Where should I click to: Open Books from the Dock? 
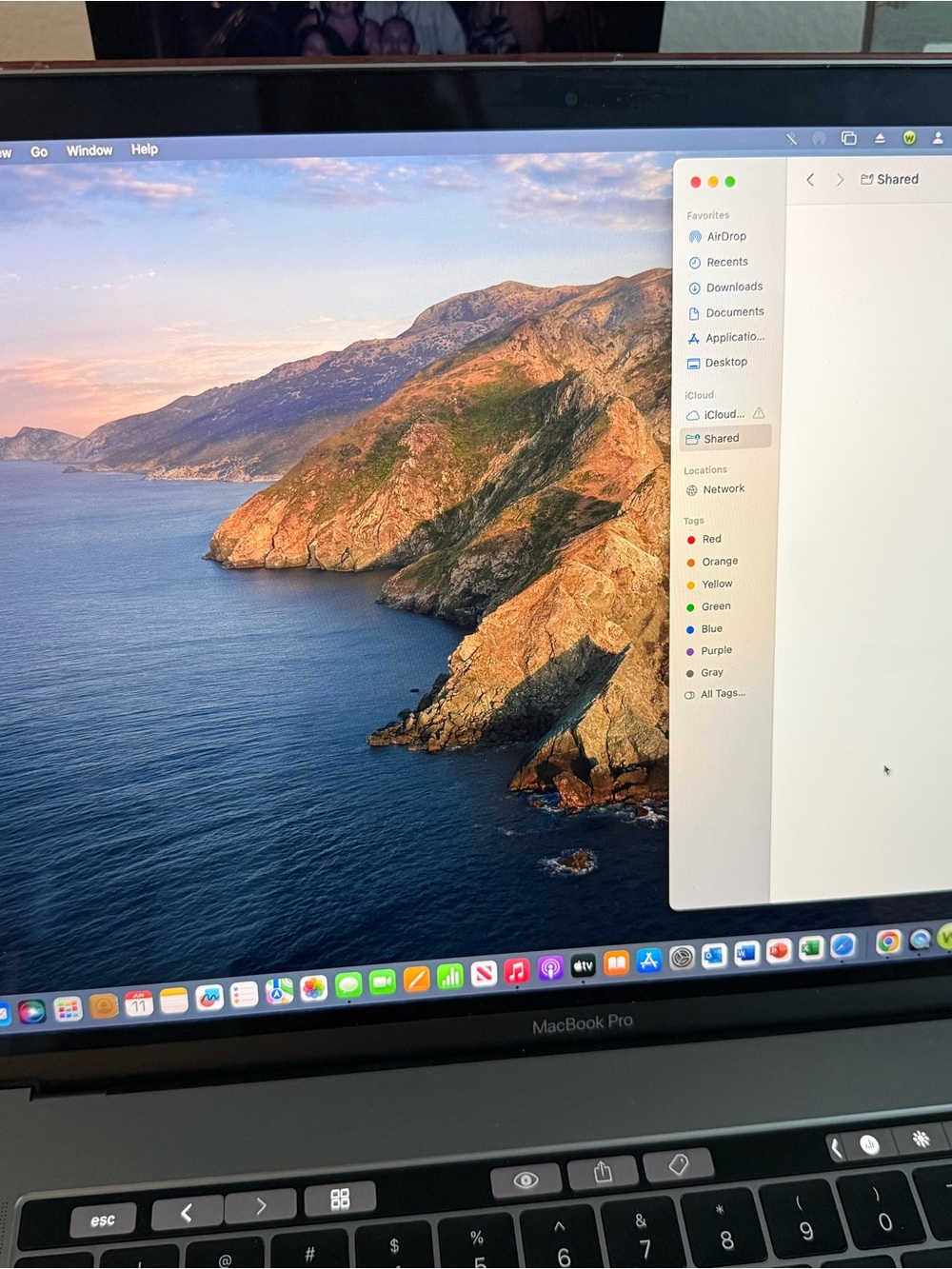[x=616, y=963]
